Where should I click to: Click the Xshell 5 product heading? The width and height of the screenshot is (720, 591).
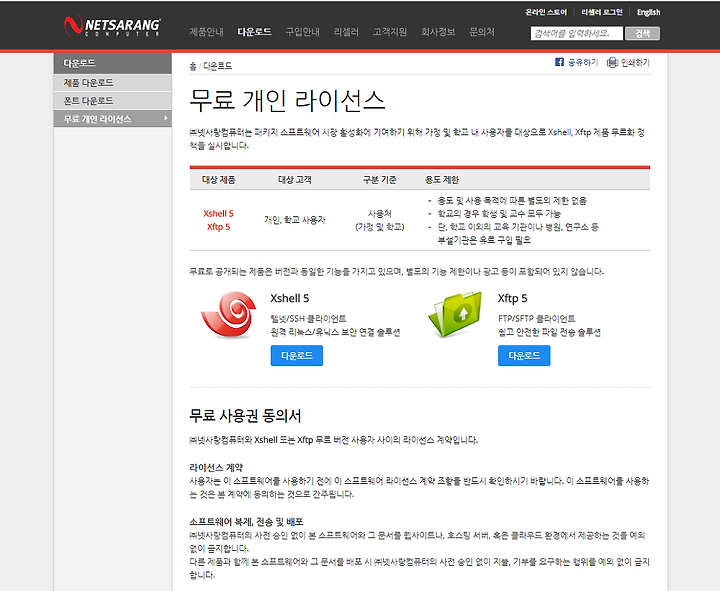click(x=290, y=298)
